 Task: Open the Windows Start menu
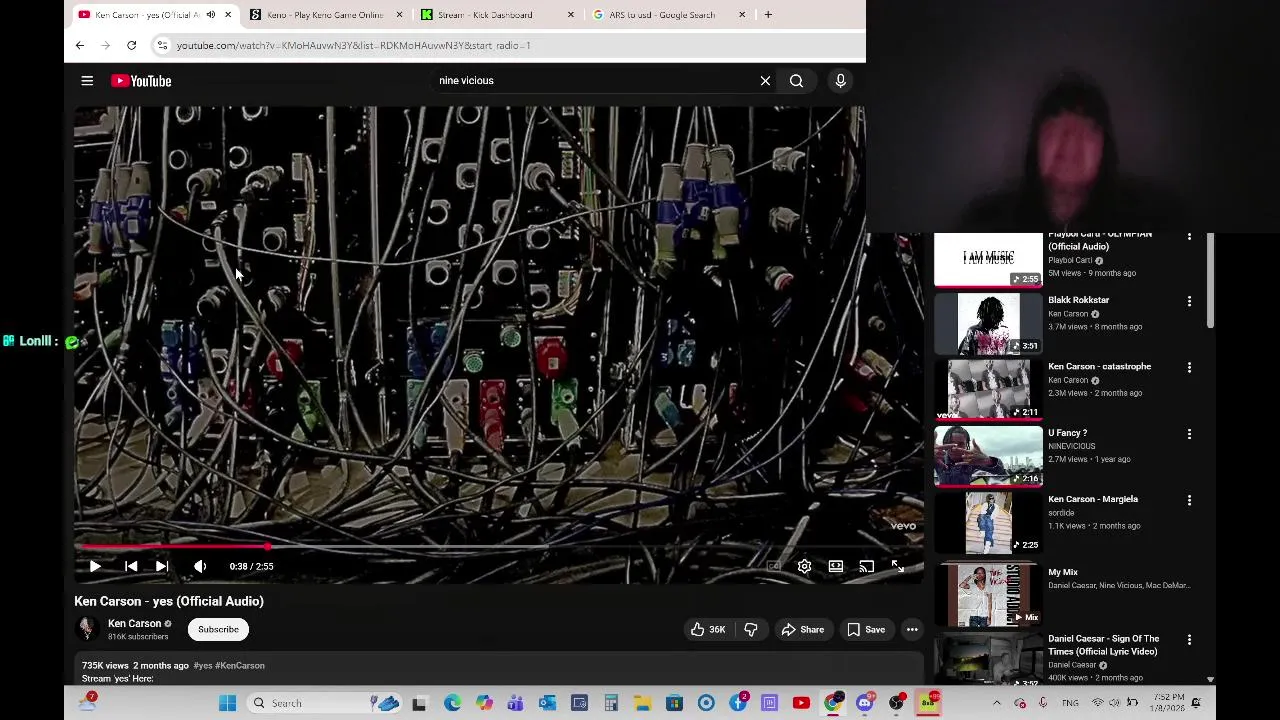[227, 703]
